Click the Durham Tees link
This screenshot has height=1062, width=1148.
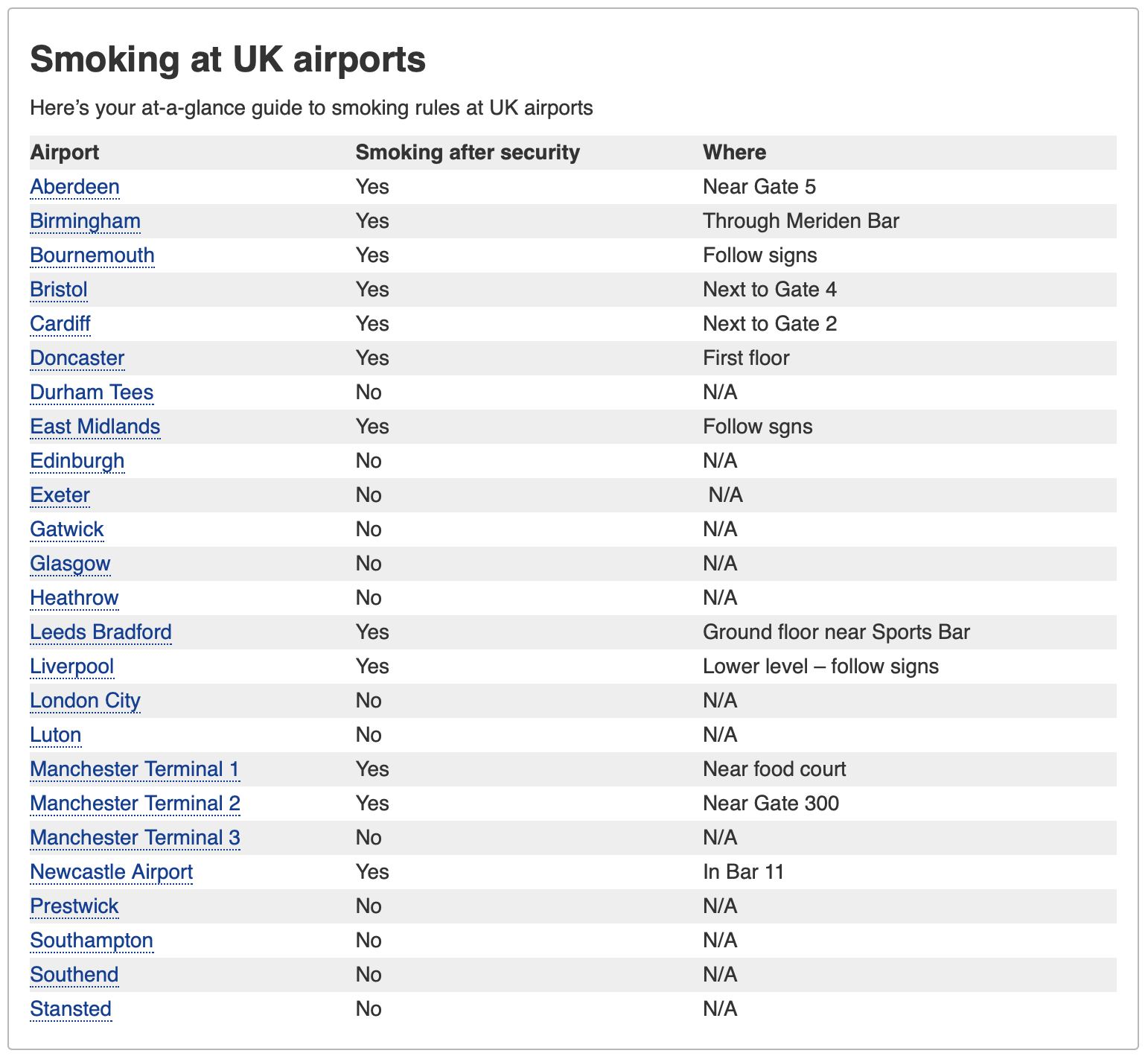pos(92,392)
